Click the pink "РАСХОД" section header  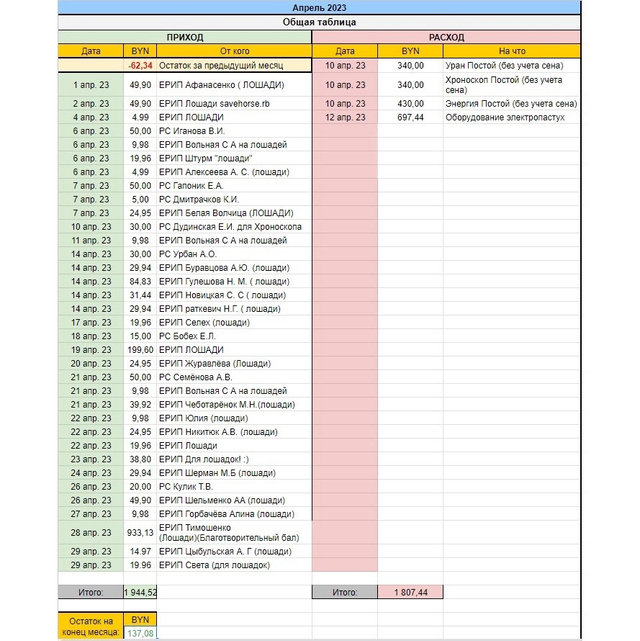[446, 37]
